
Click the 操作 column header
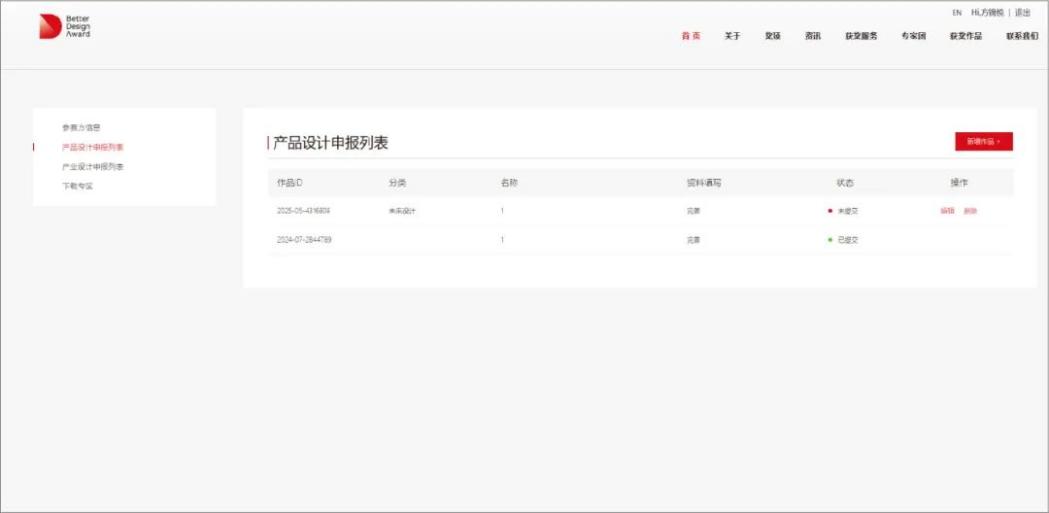[959, 183]
